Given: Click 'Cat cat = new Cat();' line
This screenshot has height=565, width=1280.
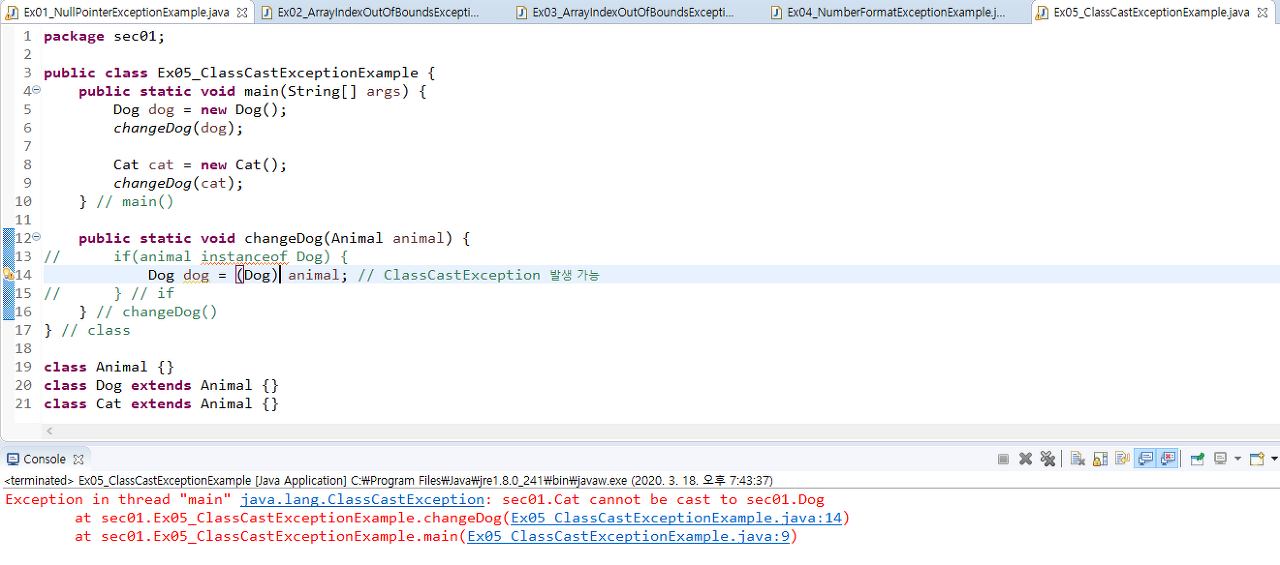Looking at the screenshot, I should tap(200, 164).
